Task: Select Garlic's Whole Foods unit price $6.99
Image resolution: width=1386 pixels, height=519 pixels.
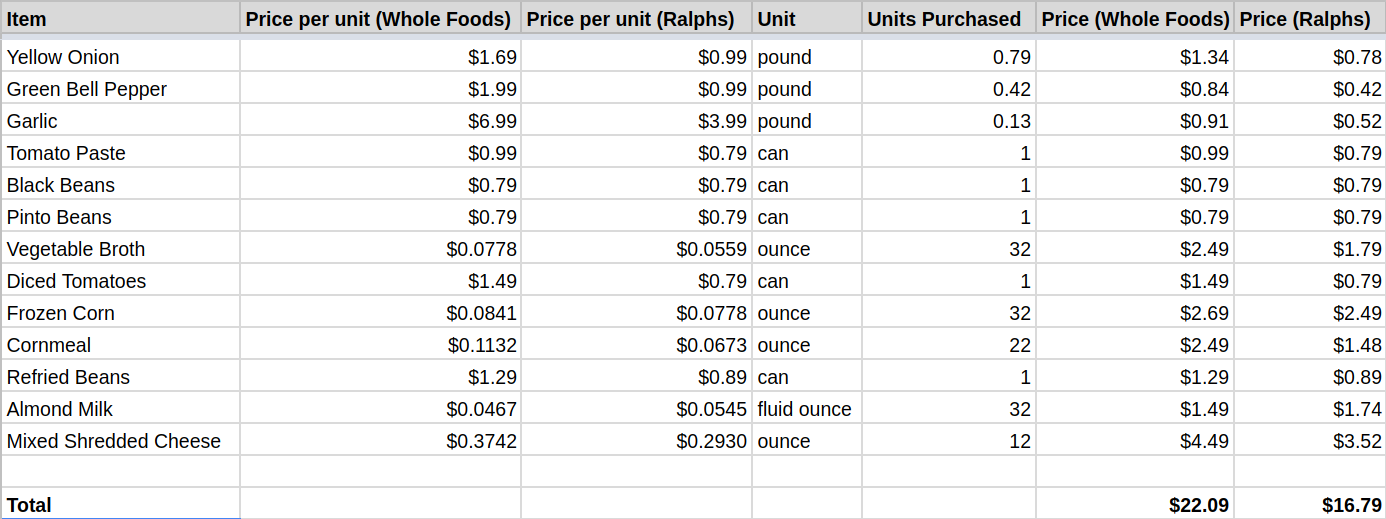Action: click(x=380, y=121)
